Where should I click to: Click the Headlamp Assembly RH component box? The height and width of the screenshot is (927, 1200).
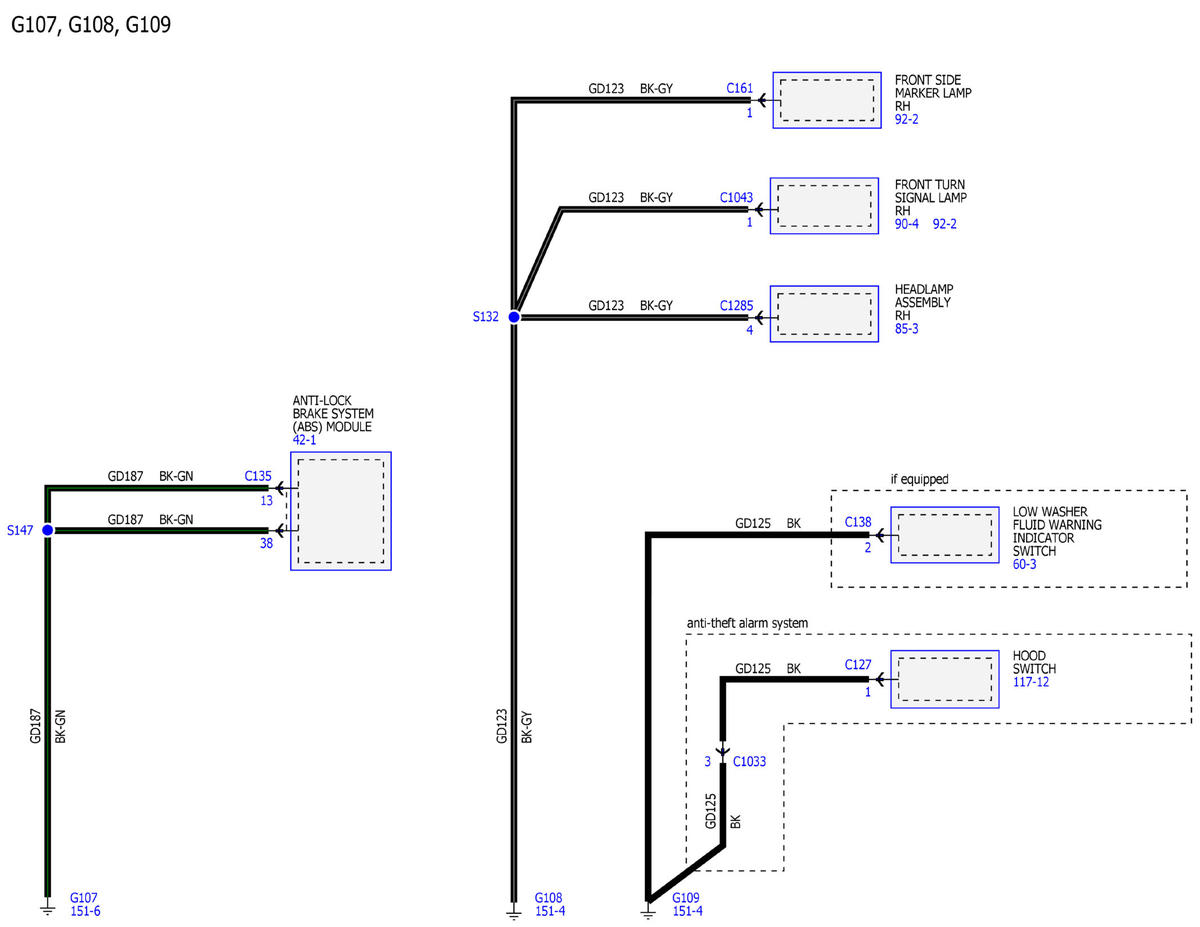tap(825, 314)
